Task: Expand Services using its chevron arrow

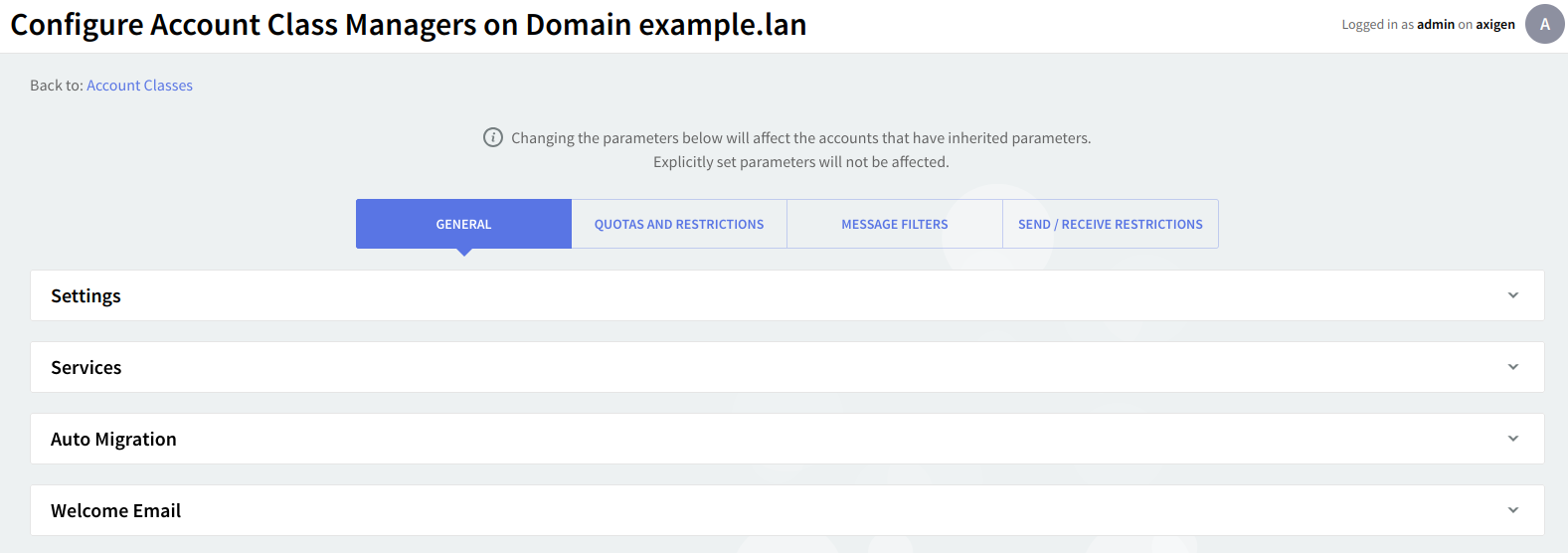Action: [1512, 367]
